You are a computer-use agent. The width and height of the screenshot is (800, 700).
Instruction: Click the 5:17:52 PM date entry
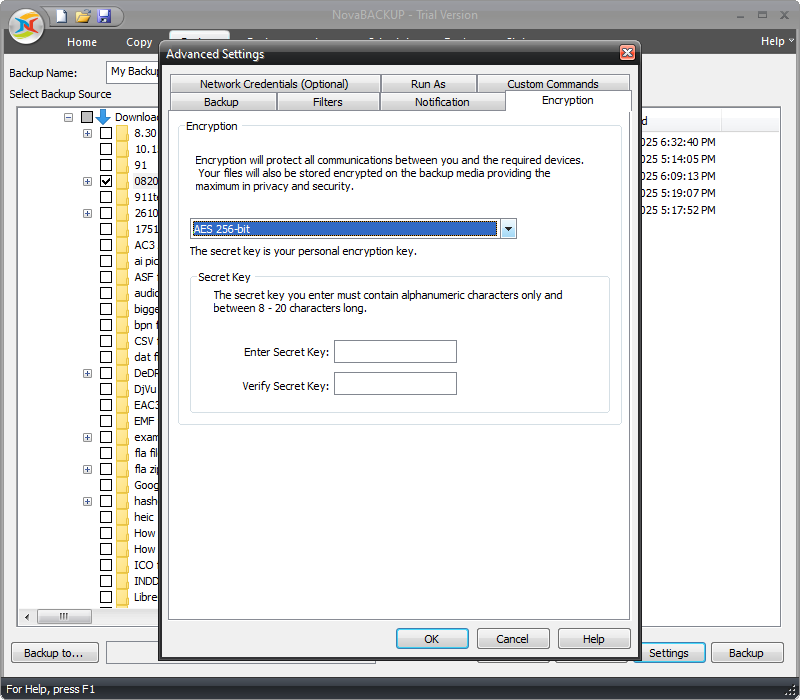click(x=678, y=210)
